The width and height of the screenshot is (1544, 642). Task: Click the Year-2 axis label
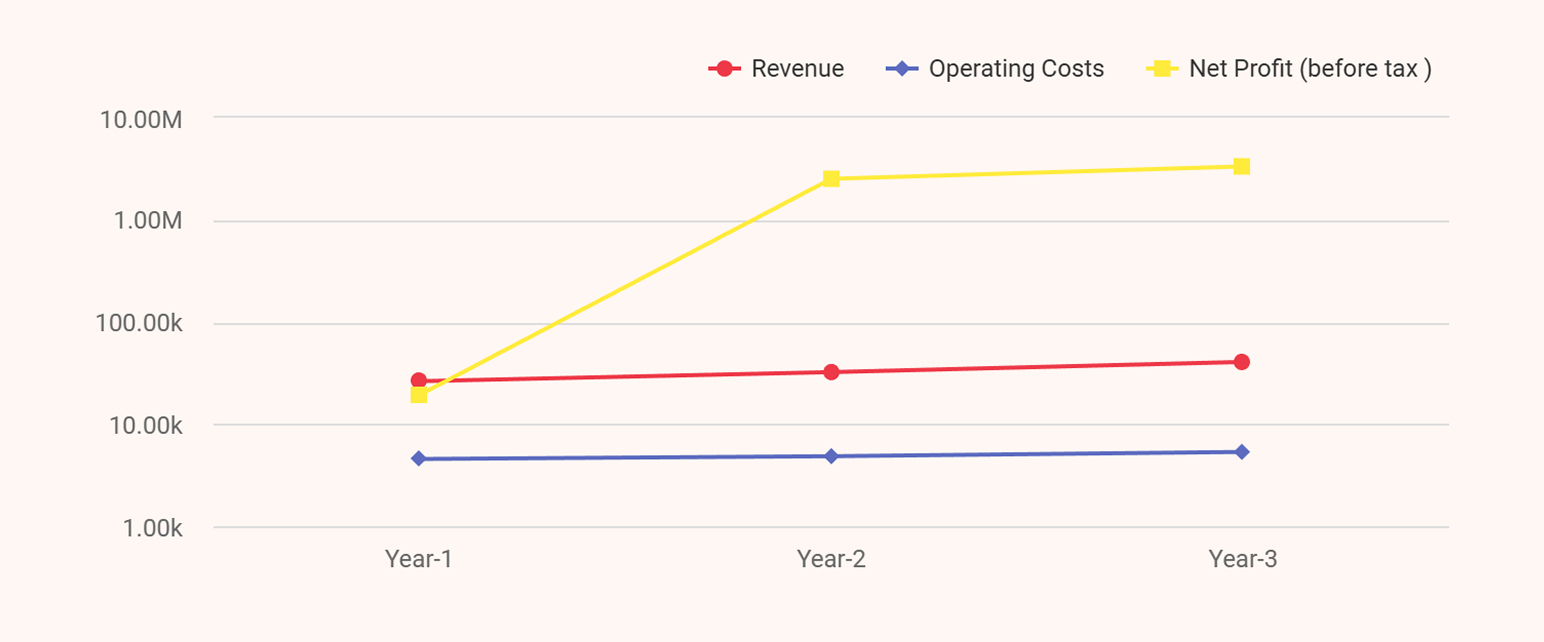point(830,559)
